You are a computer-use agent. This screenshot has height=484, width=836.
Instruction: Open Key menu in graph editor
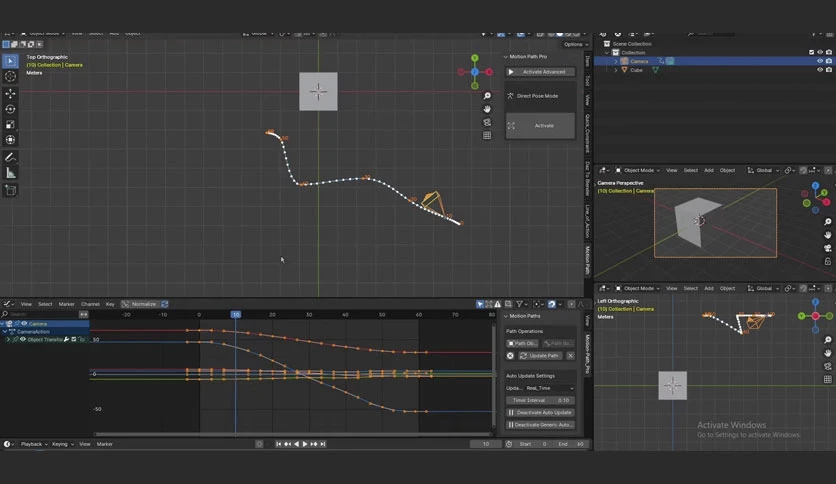click(x=110, y=304)
